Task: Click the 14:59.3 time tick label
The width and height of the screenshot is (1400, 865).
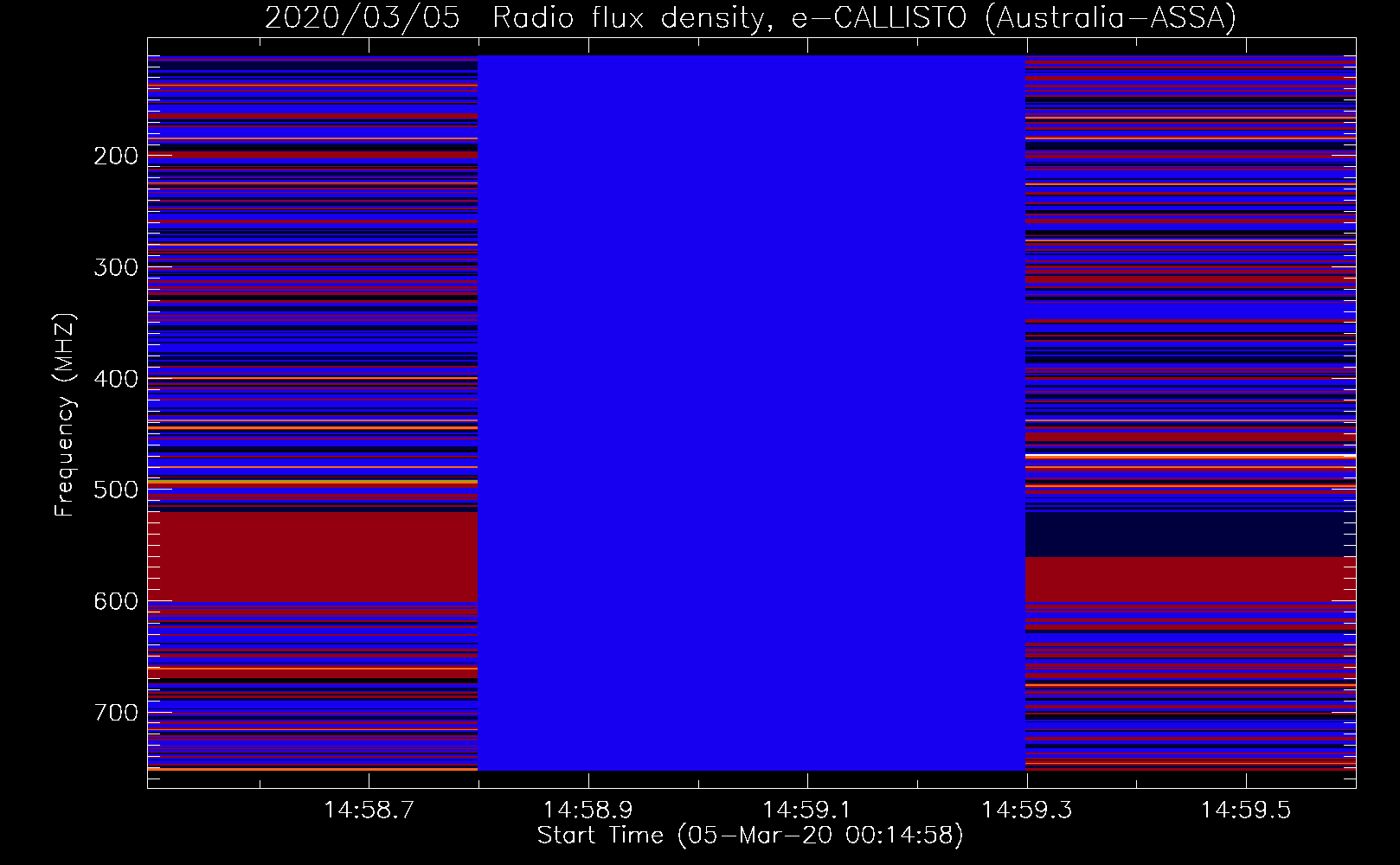Action: [x=1027, y=811]
